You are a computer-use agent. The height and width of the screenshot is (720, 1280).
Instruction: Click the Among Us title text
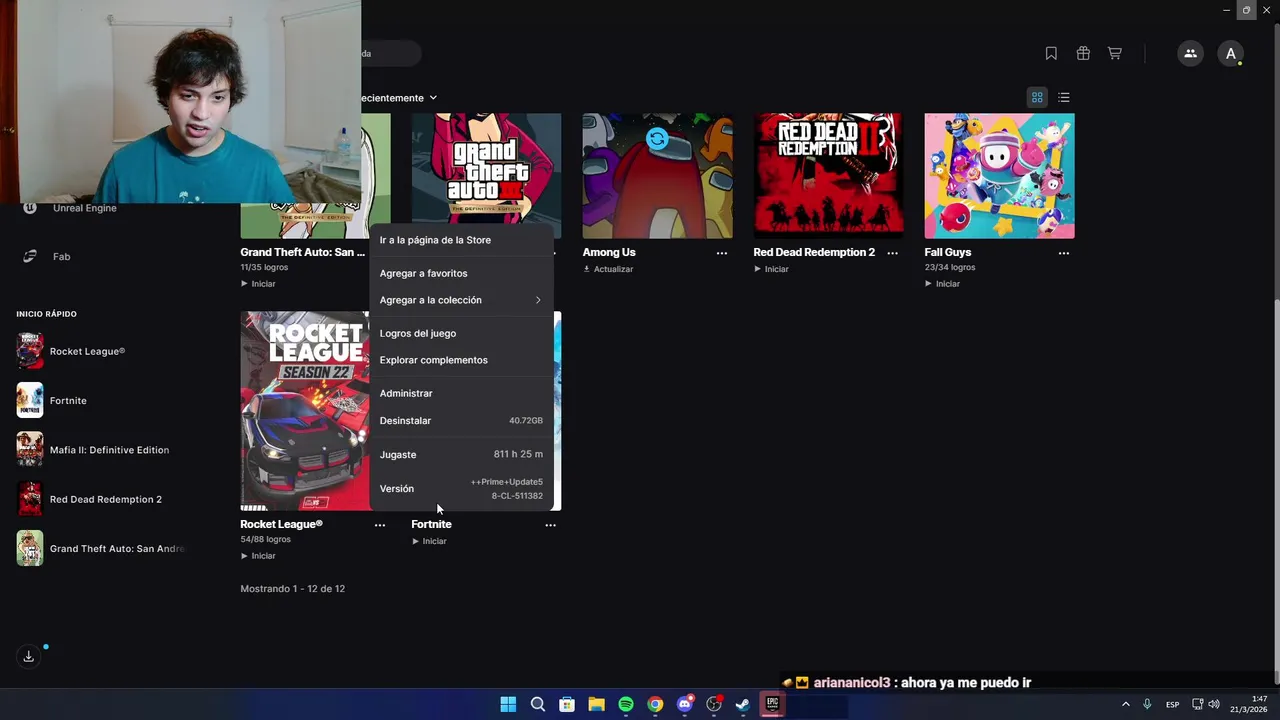609,253
